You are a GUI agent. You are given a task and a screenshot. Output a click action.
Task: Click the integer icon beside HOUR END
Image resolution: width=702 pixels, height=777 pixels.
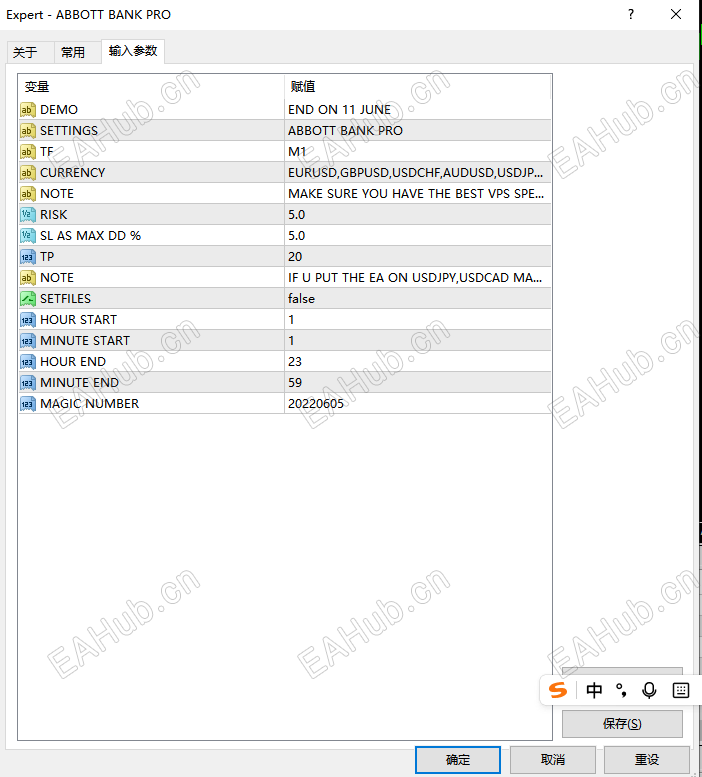tap(28, 362)
